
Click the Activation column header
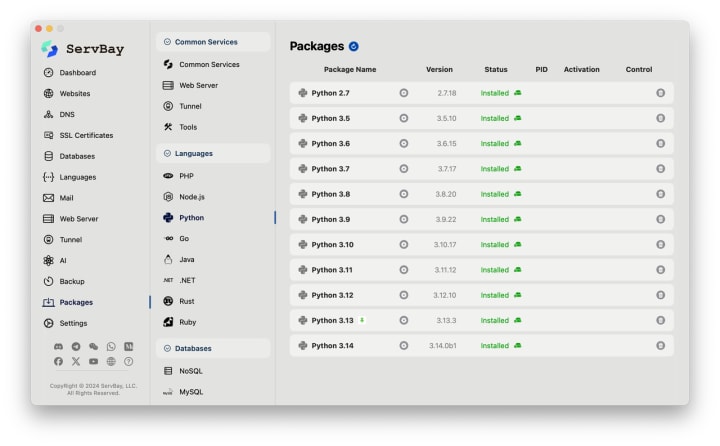click(581, 69)
